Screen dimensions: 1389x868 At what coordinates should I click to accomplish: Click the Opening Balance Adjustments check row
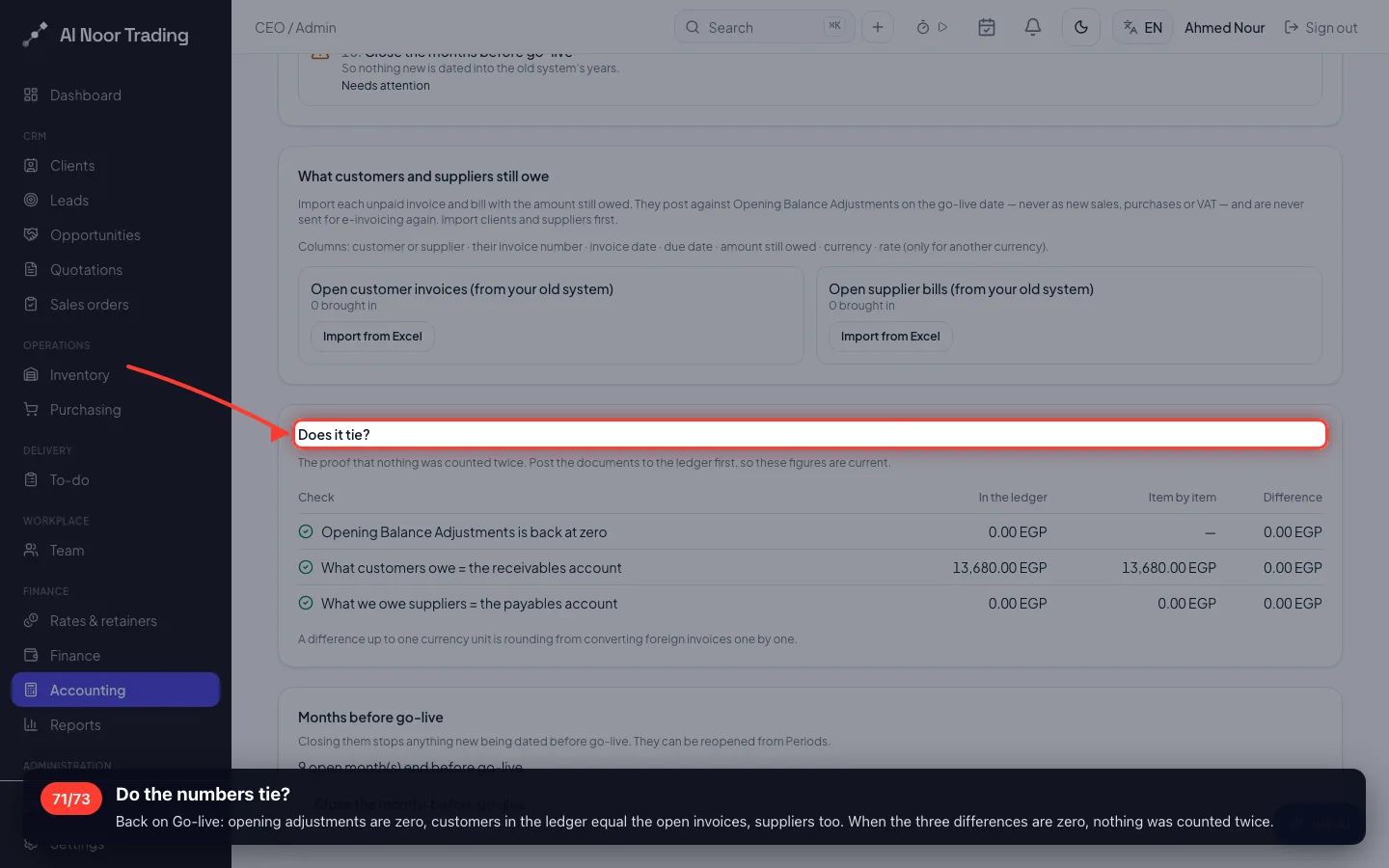coord(810,532)
